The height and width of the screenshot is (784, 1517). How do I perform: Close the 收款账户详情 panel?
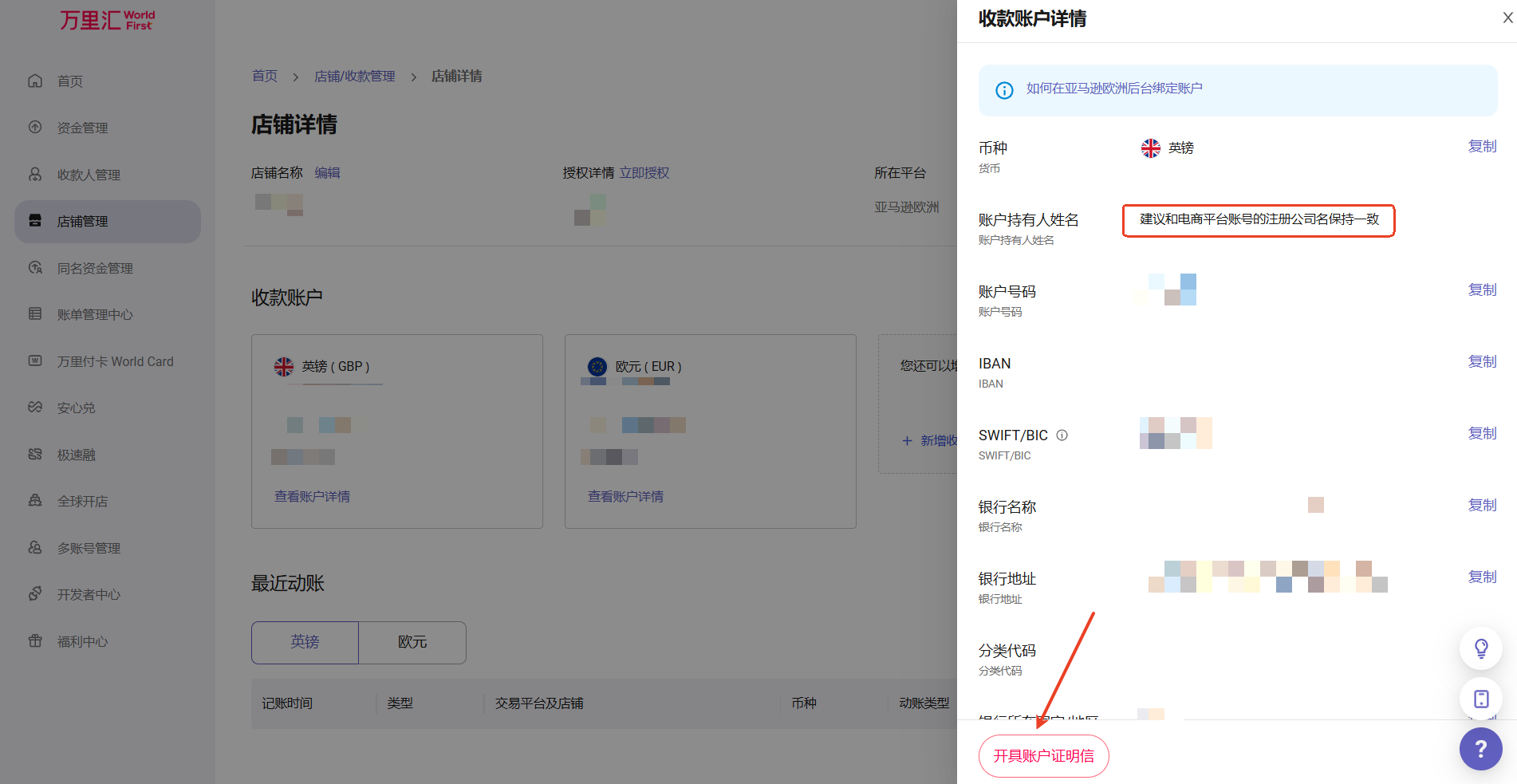(1507, 18)
